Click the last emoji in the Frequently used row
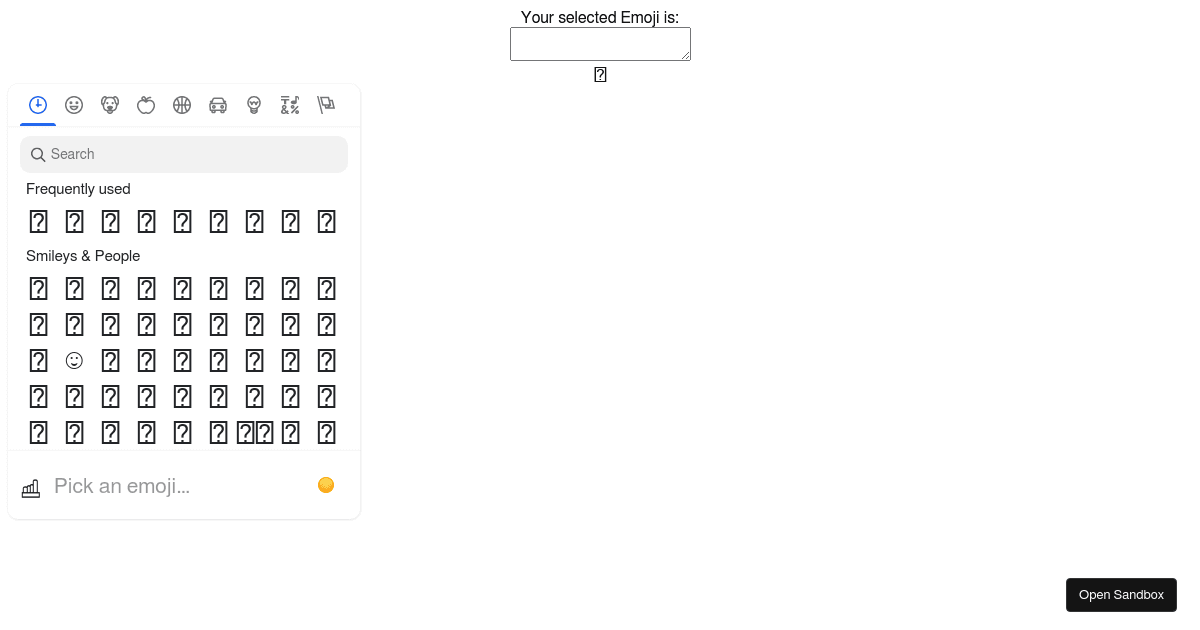Image resolution: width=1200 pixels, height=630 pixels. click(x=326, y=221)
